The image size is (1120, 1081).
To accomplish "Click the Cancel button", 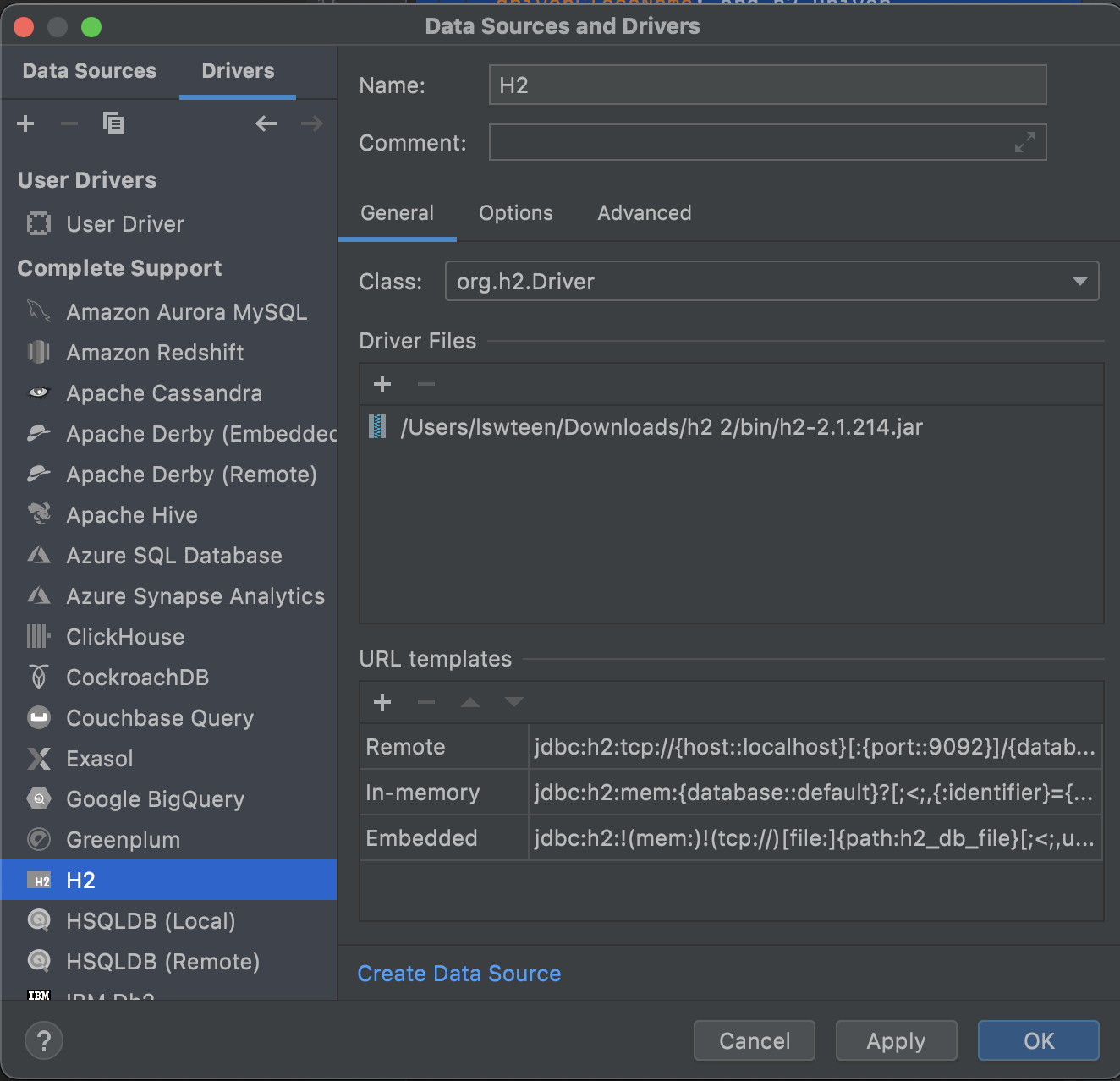I will click(755, 1040).
